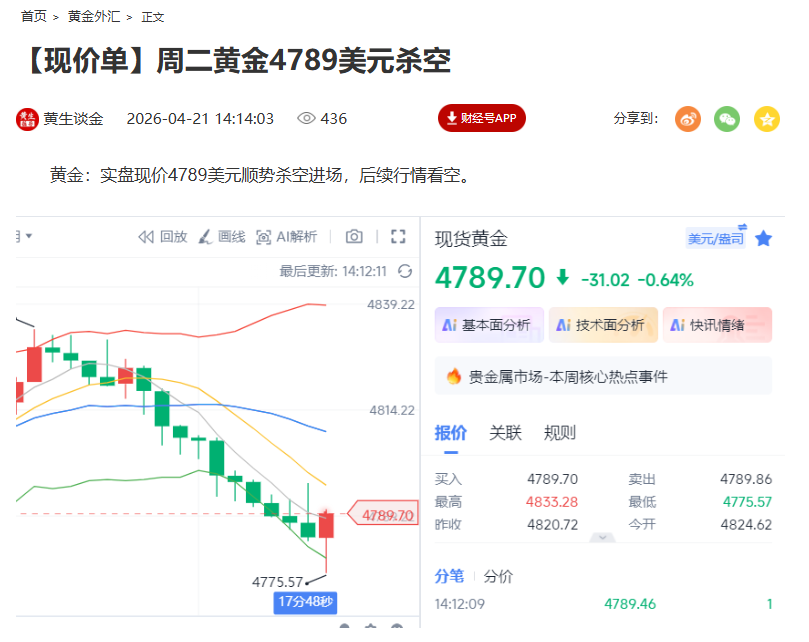809x642 pixels.
Task: Go to 黄金外汇 breadcrumb
Action: coord(94,17)
